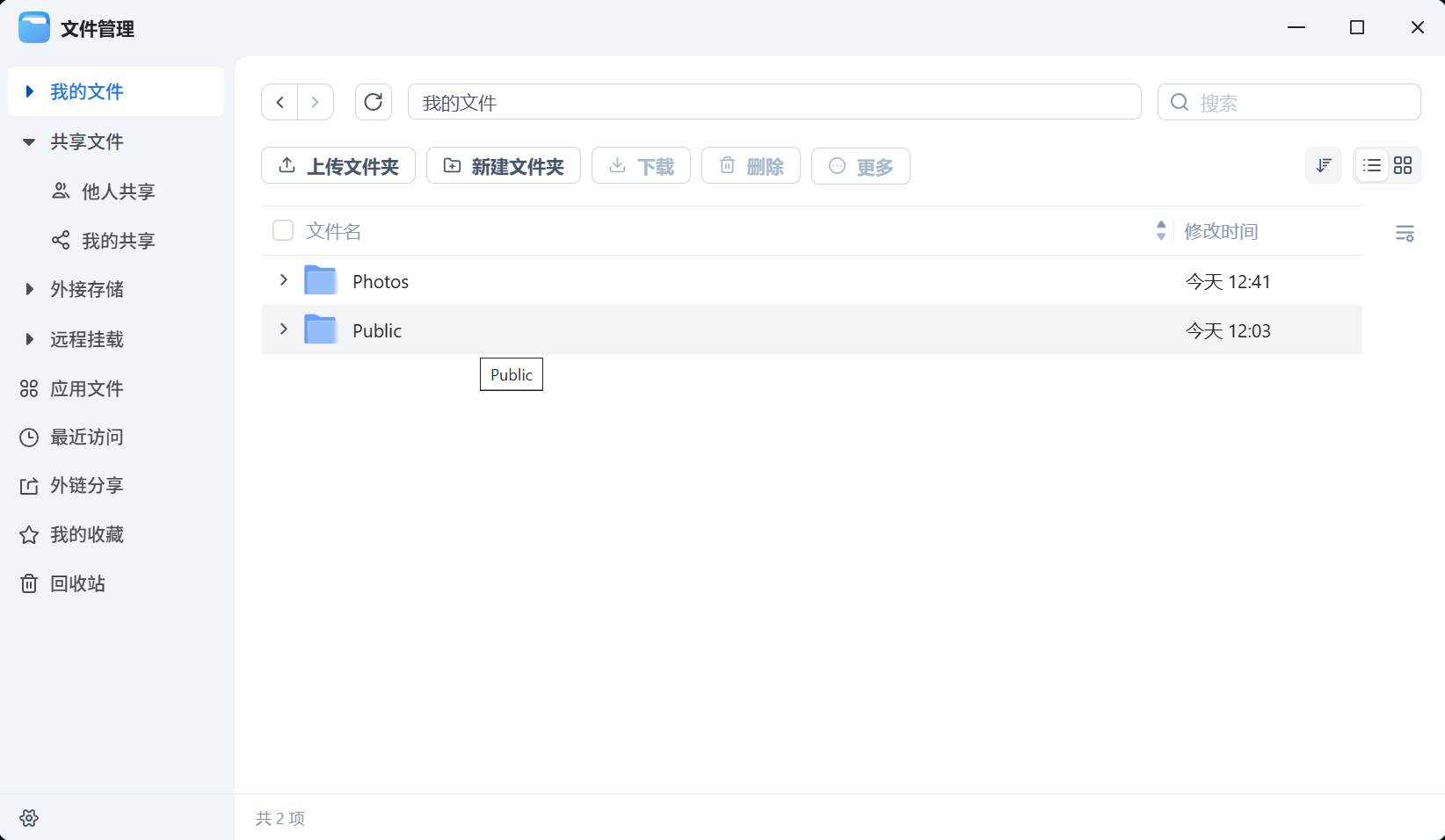
Task: Refresh the current folder listing
Action: 374,102
